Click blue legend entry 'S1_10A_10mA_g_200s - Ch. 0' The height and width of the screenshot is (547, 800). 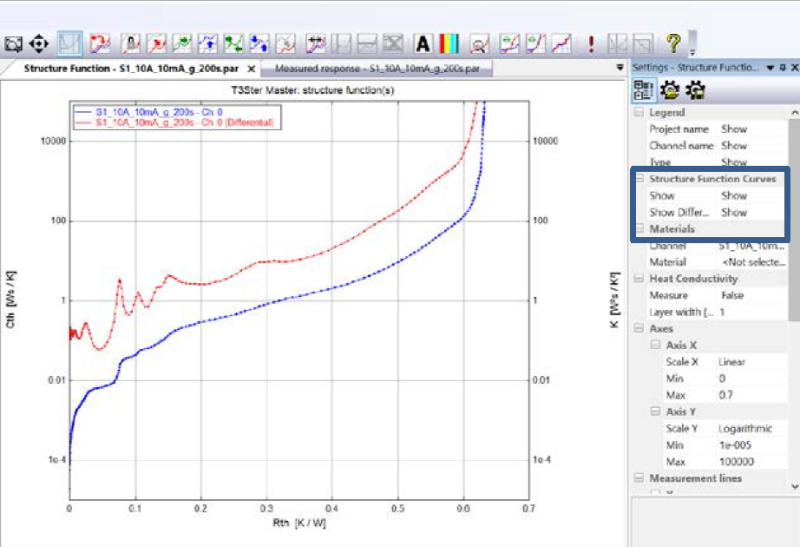(x=158, y=112)
